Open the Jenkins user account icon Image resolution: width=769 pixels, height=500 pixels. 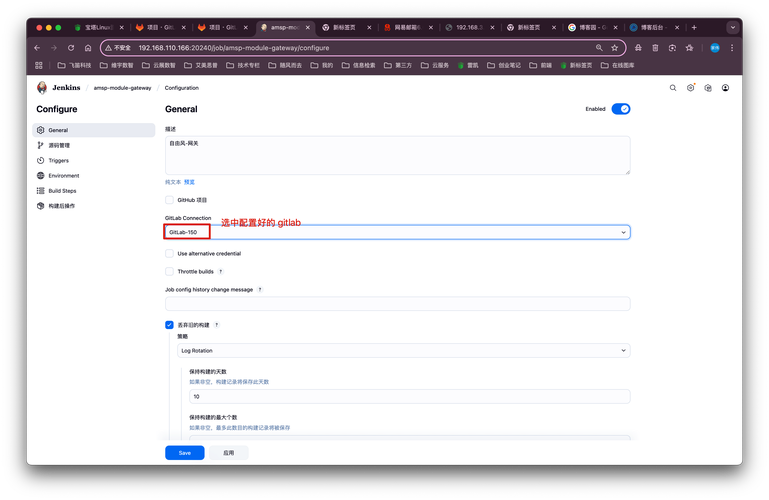(725, 88)
